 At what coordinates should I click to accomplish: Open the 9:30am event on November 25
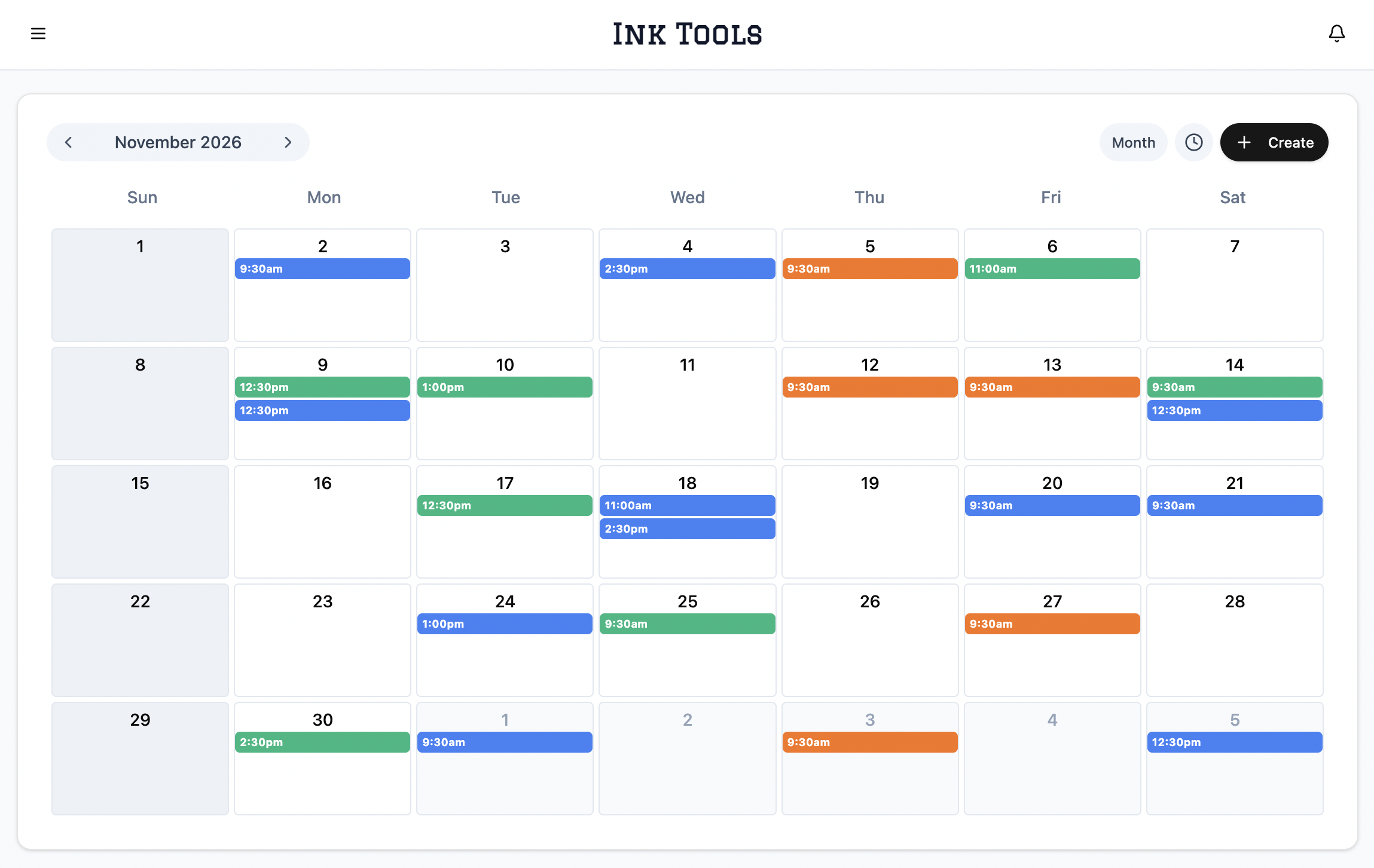click(x=687, y=624)
